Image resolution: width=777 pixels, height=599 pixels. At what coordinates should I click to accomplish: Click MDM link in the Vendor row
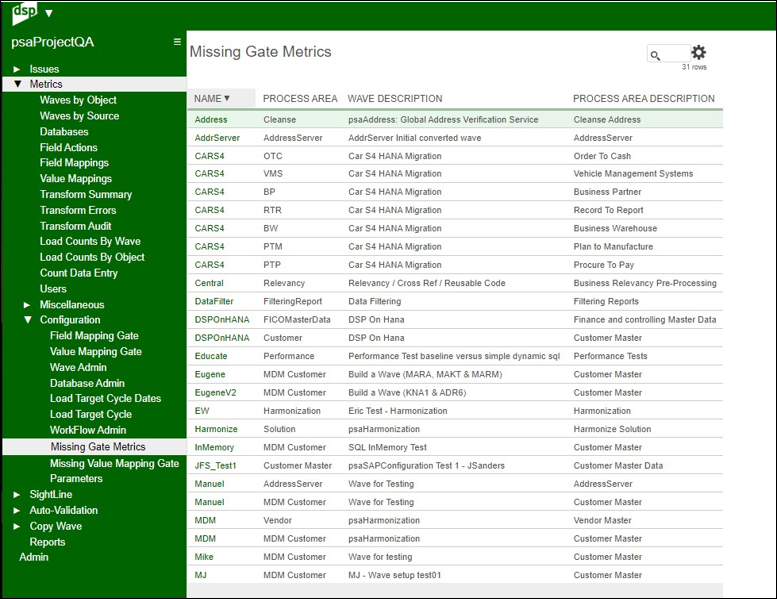coord(205,521)
